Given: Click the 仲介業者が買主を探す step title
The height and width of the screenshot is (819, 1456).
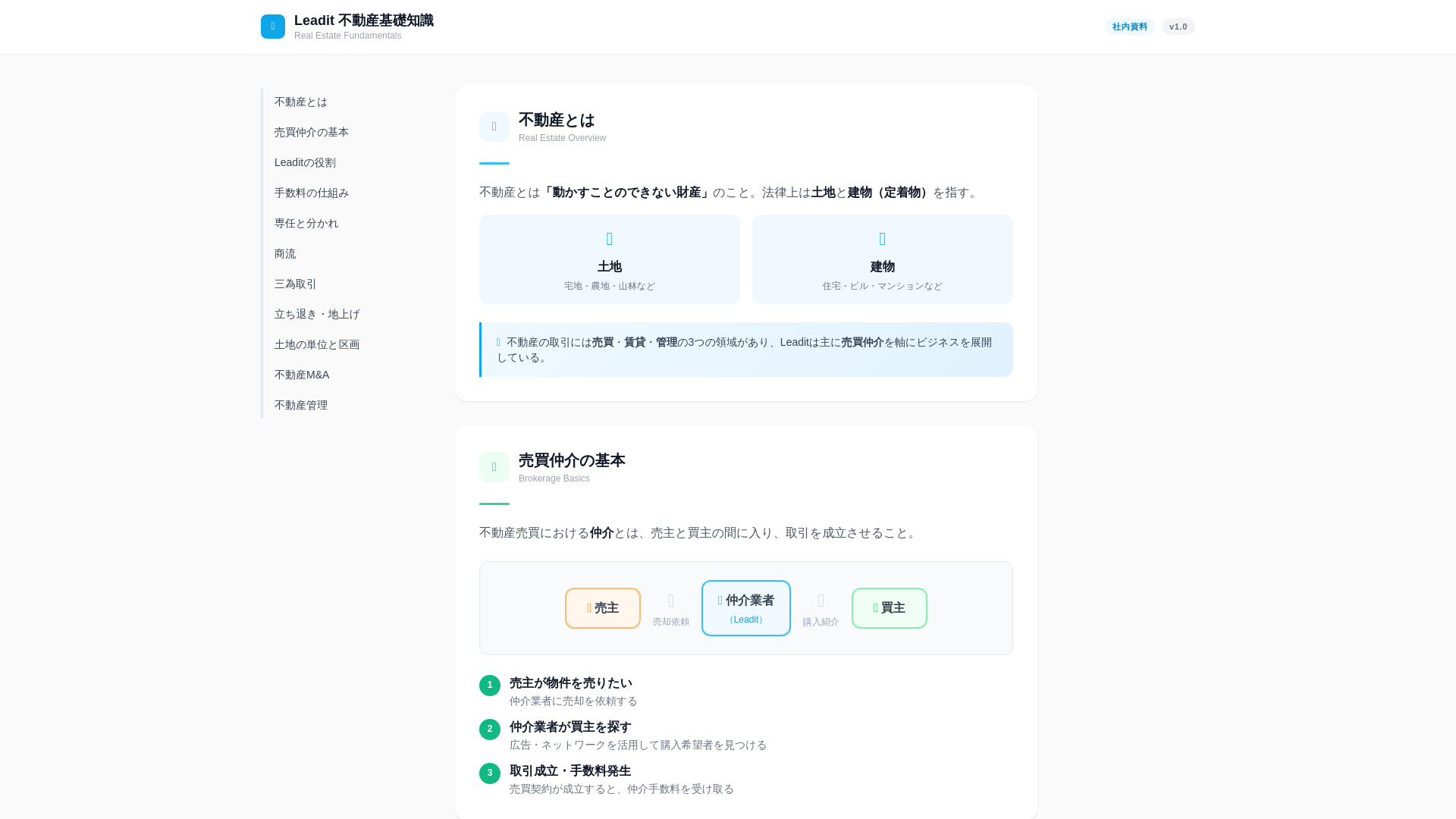Looking at the screenshot, I should 570,727.
